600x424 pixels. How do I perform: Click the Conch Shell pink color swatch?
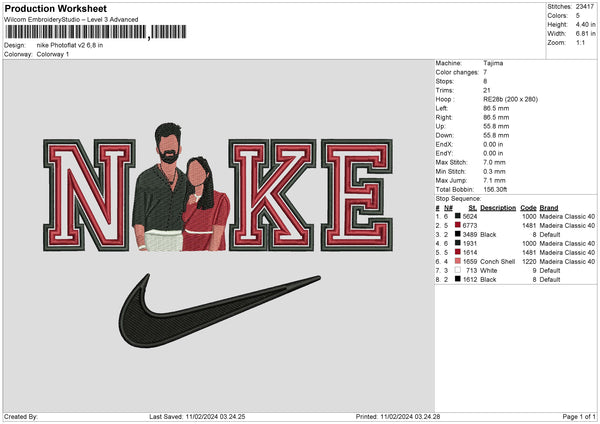click(x=458, y=261)
